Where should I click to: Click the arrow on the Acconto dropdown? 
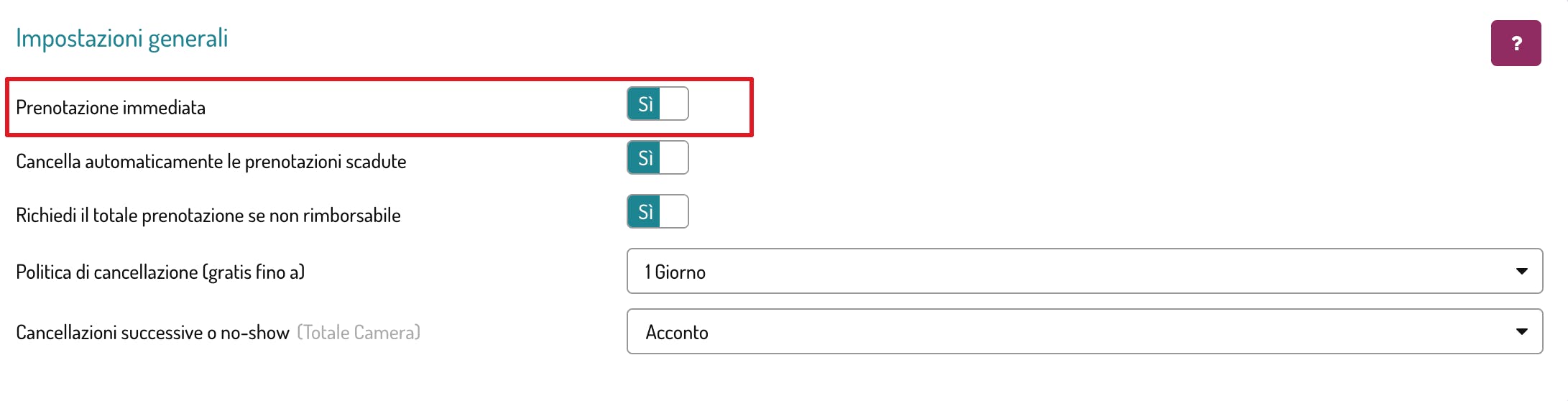click(x=1521, y=331)
